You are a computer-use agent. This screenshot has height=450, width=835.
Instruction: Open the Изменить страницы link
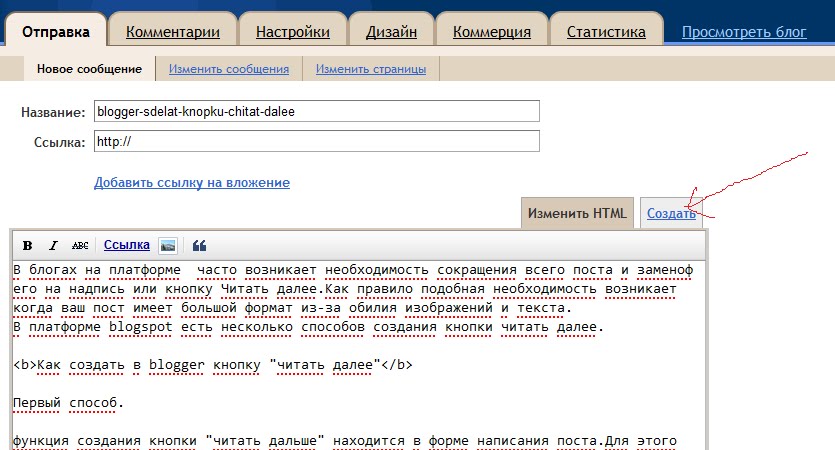371,69
